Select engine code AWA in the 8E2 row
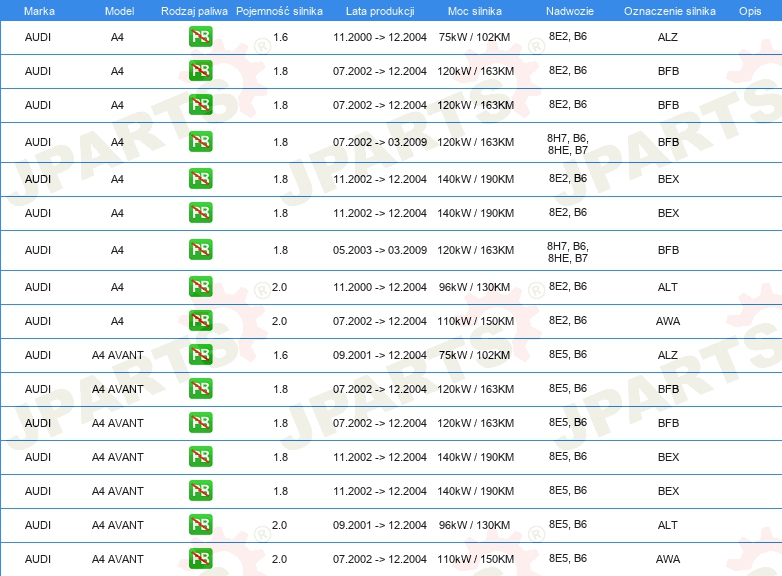This screenshot has height=576, width=782. (x=668, y=321)
